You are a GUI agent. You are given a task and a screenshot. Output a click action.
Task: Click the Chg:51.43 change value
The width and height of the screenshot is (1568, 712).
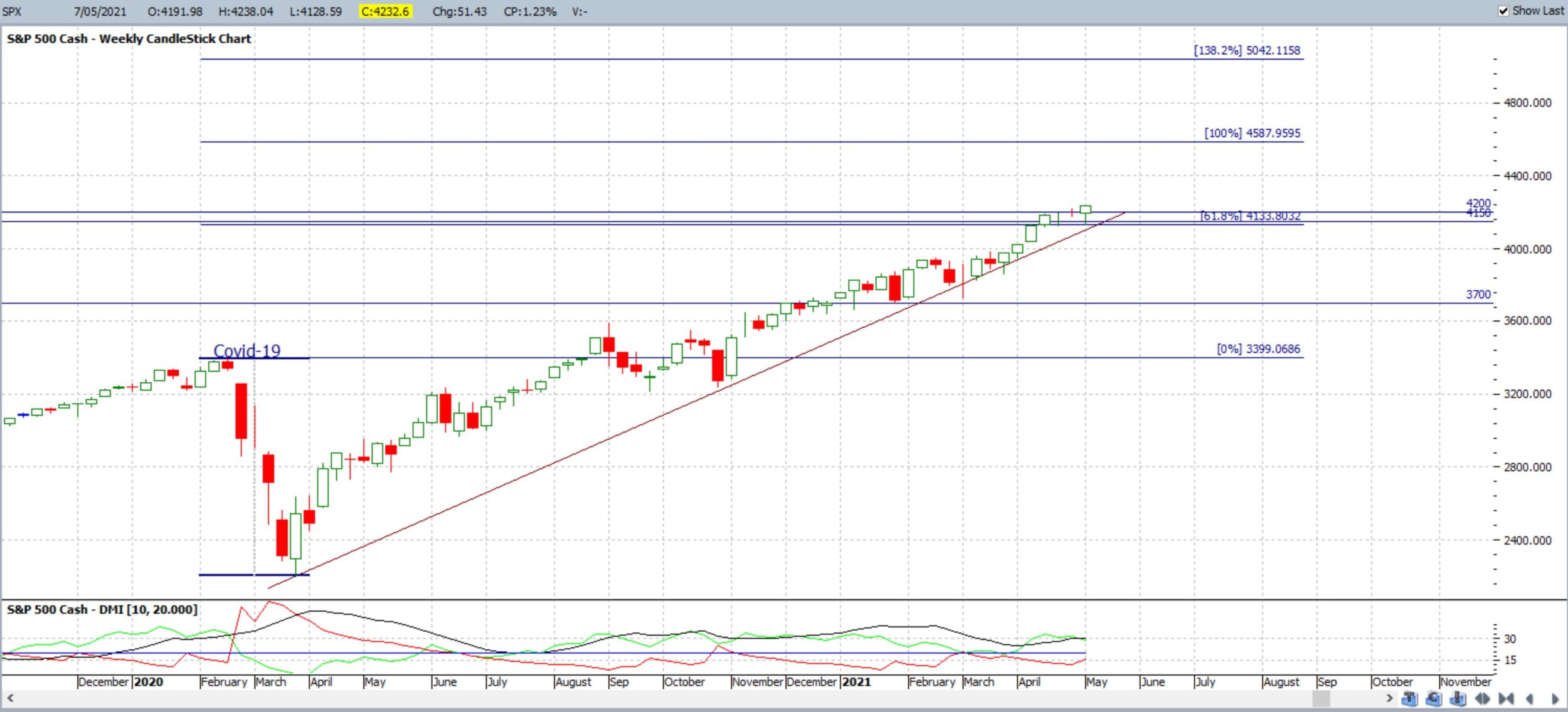pos(460,11)
